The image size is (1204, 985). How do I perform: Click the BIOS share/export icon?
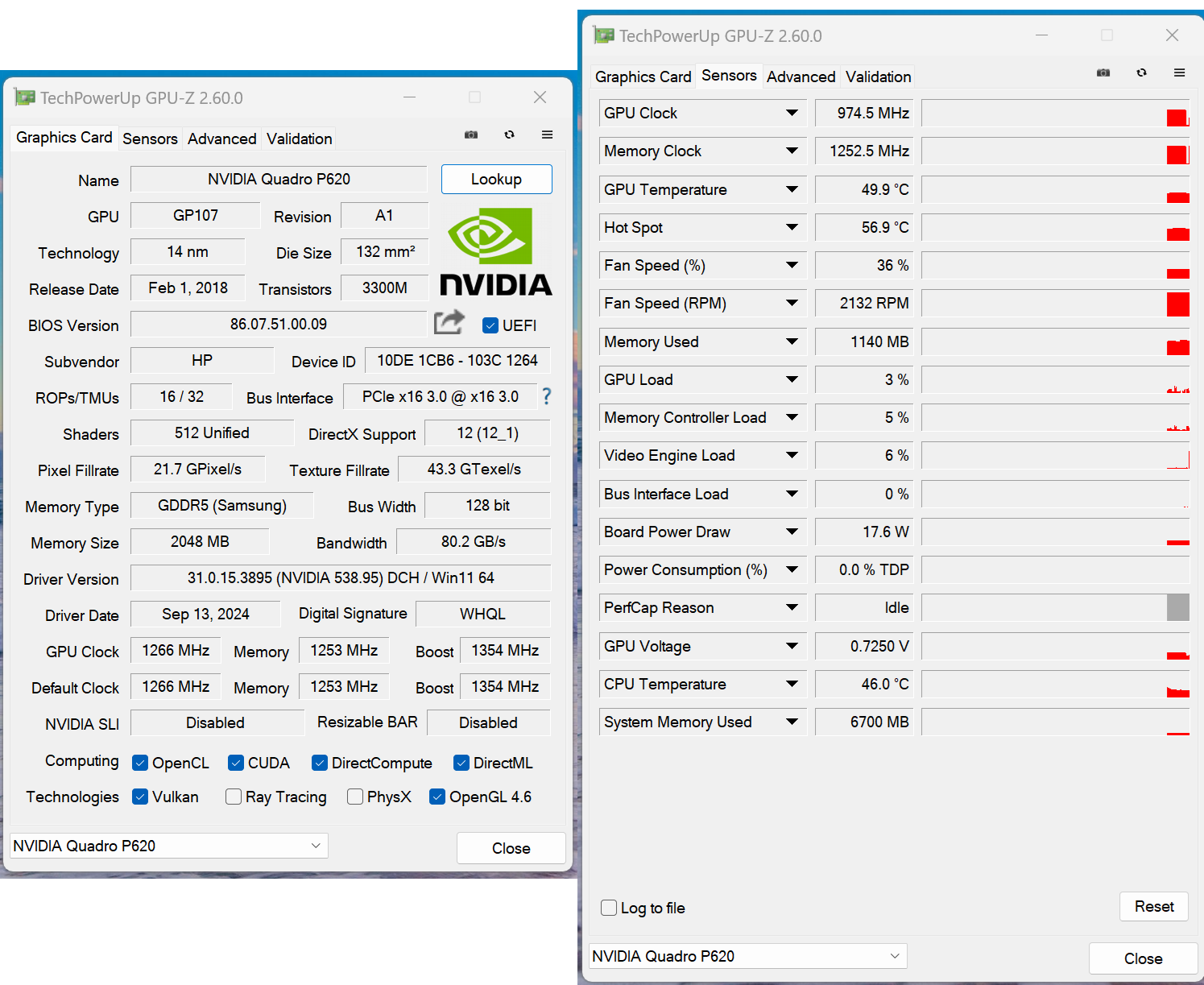point(449,322)
